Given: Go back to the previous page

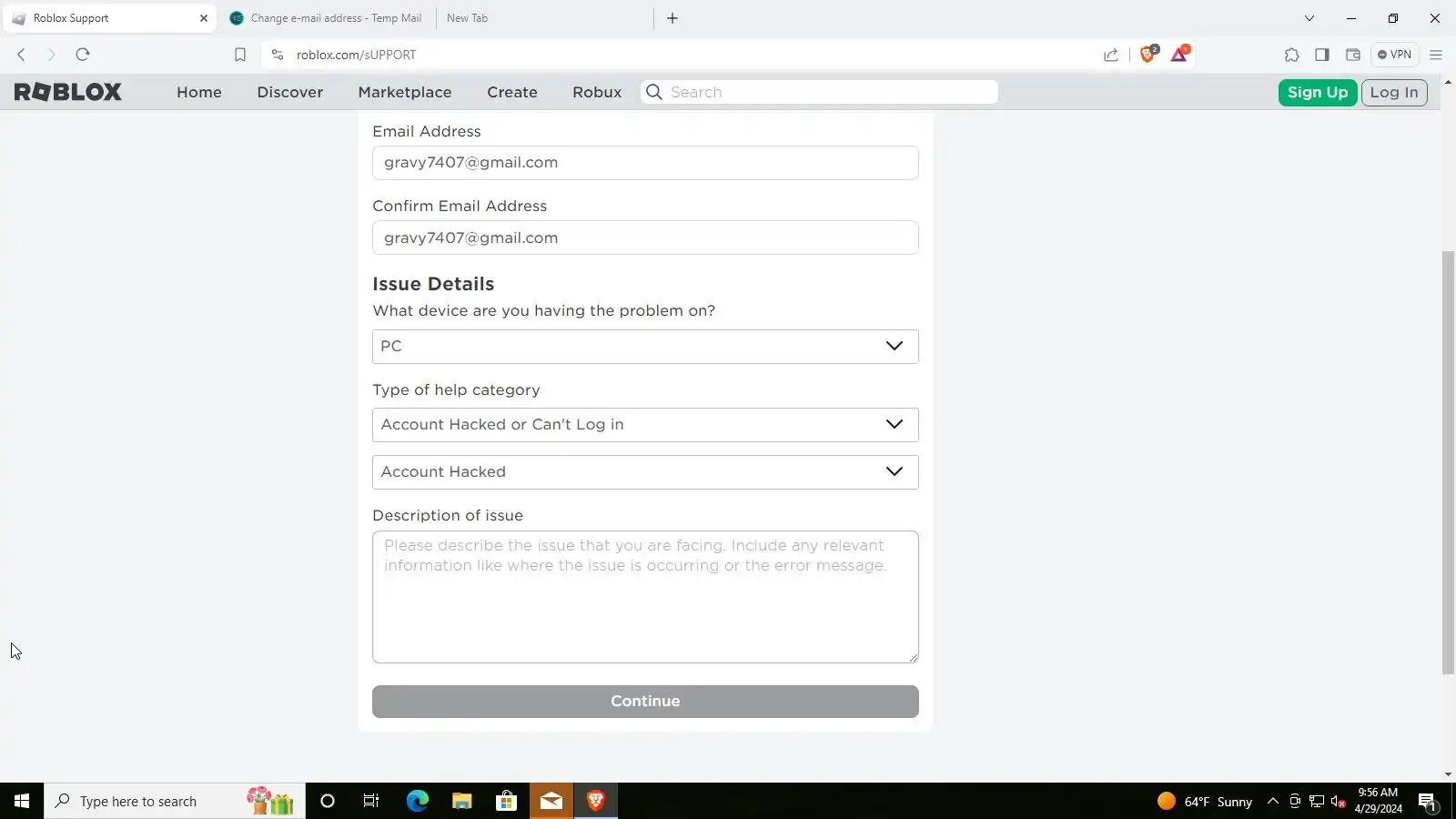Looking at the screenshot, I should coord(22,55).
